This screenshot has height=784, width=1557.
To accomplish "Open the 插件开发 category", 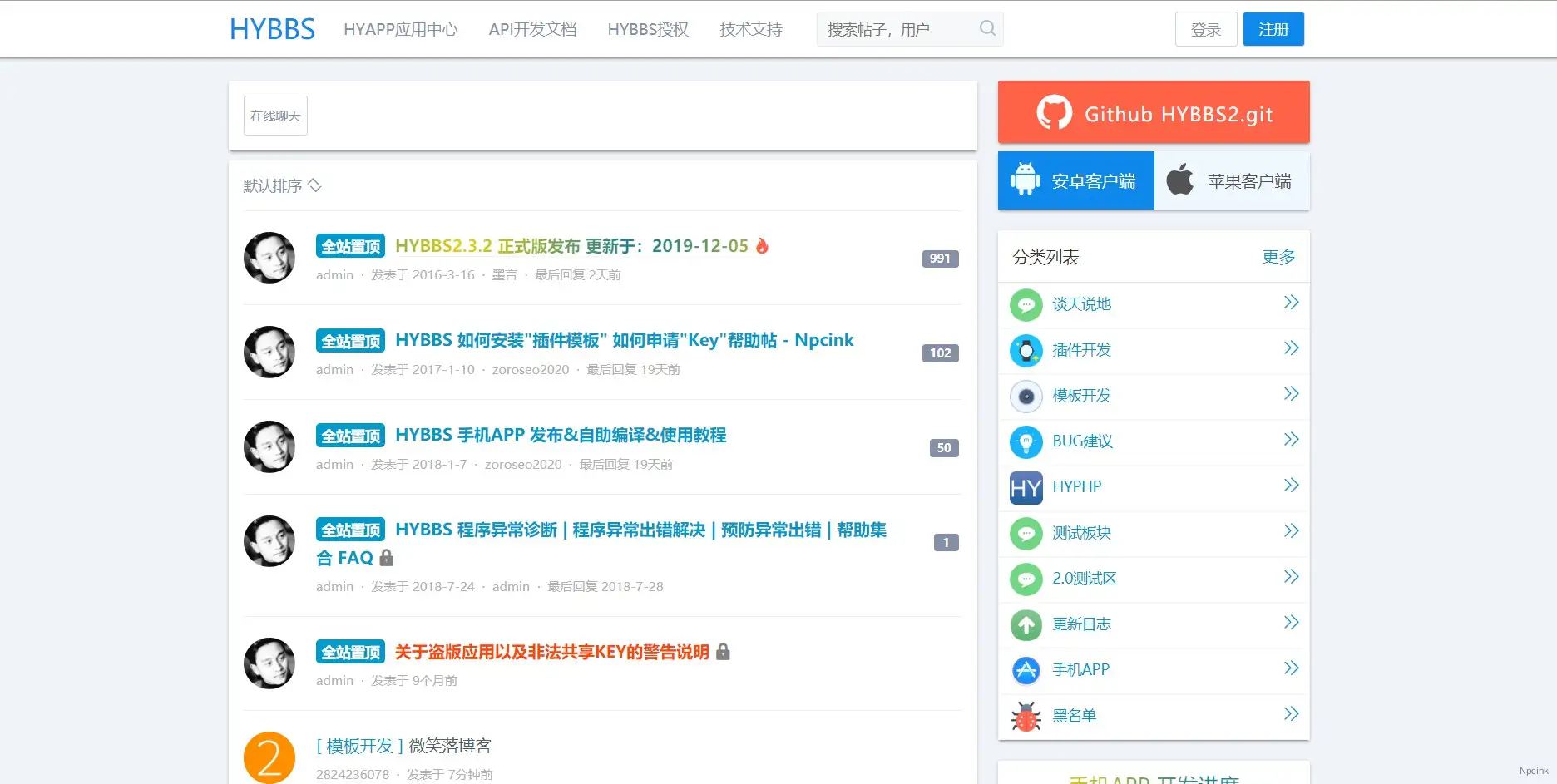I will click(x=1081, y=350).
